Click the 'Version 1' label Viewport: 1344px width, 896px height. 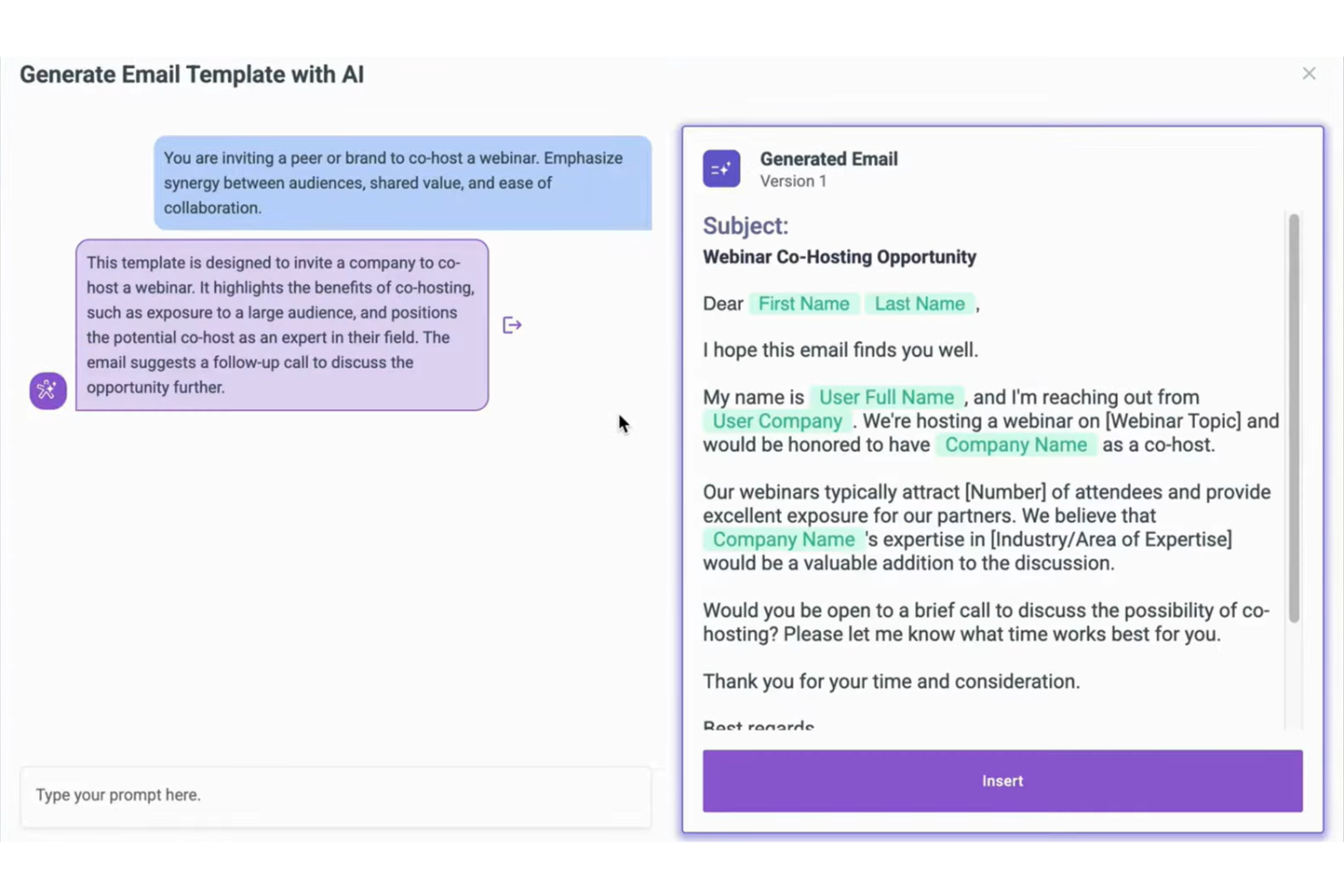coord(793,182)
